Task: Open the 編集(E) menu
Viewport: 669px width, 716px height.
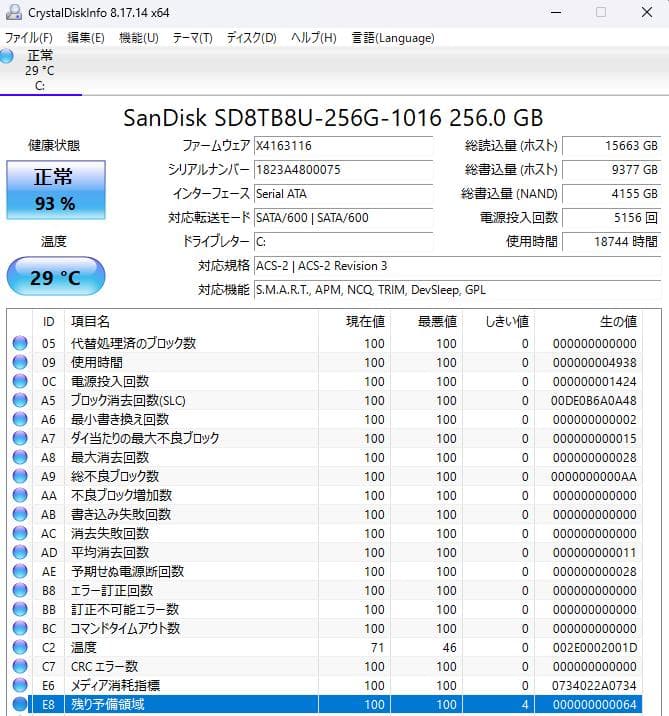Action: coord(85,37)
